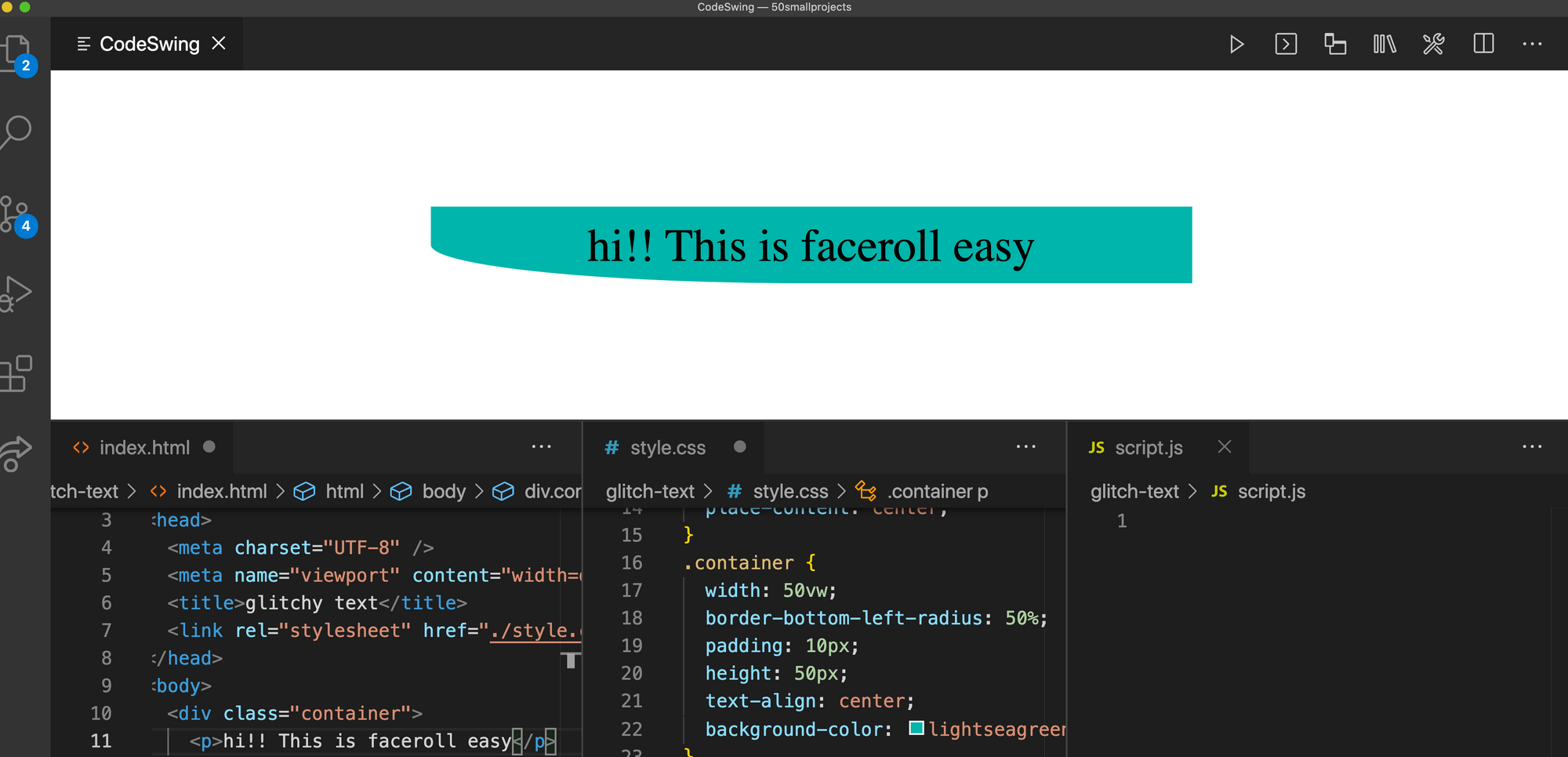
Task: Select the index.html editor tab
Action: (144, 447)
